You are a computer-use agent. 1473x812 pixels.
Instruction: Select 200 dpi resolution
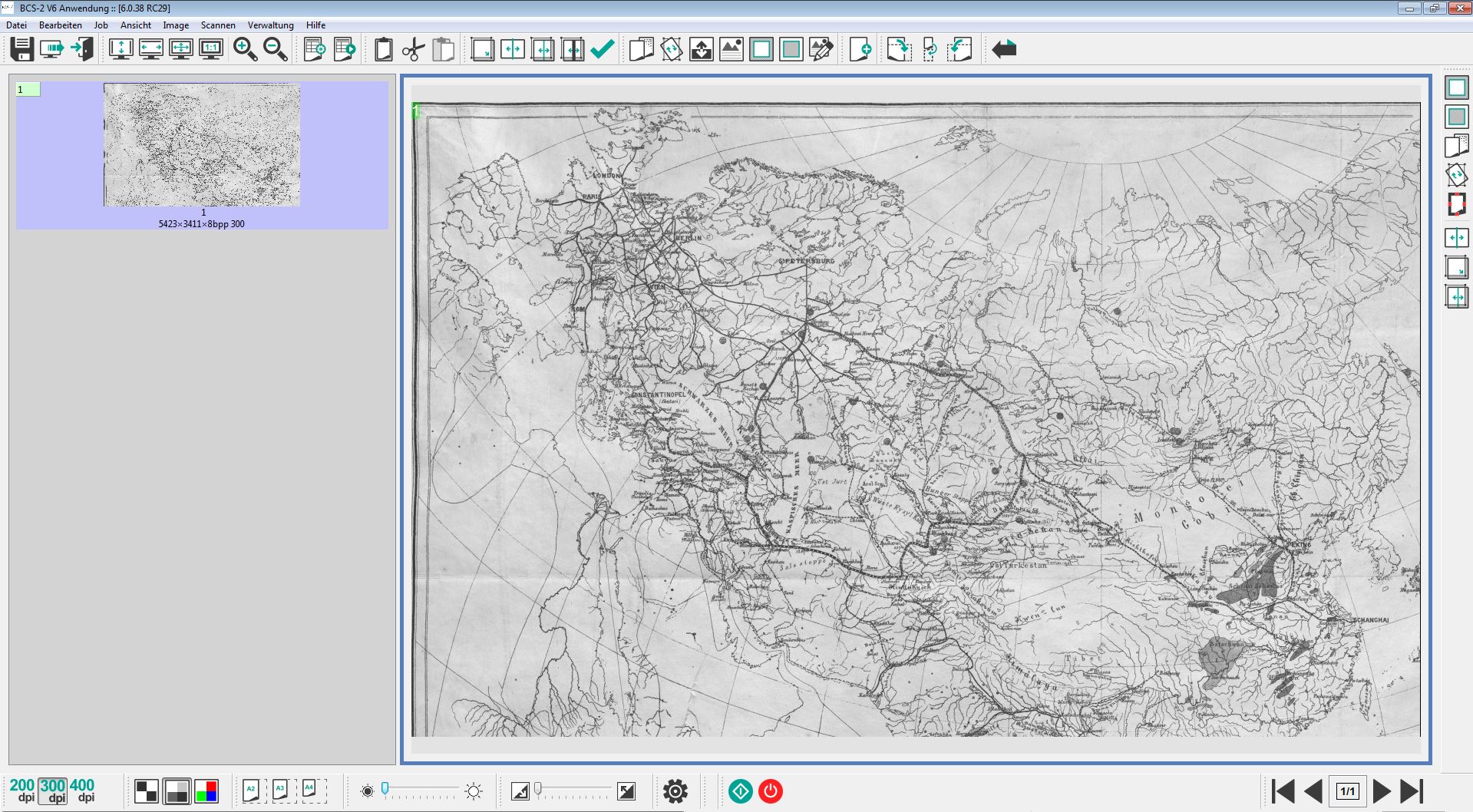[22, 790]
